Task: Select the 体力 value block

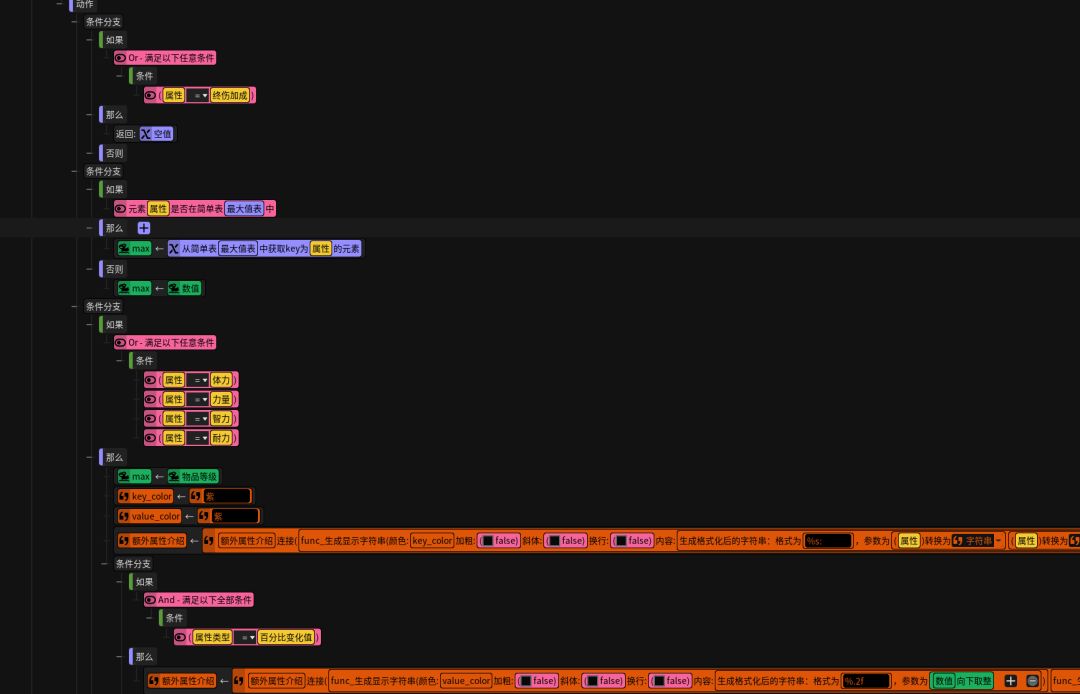Action: pyautogui.click(x=221, y=380)
